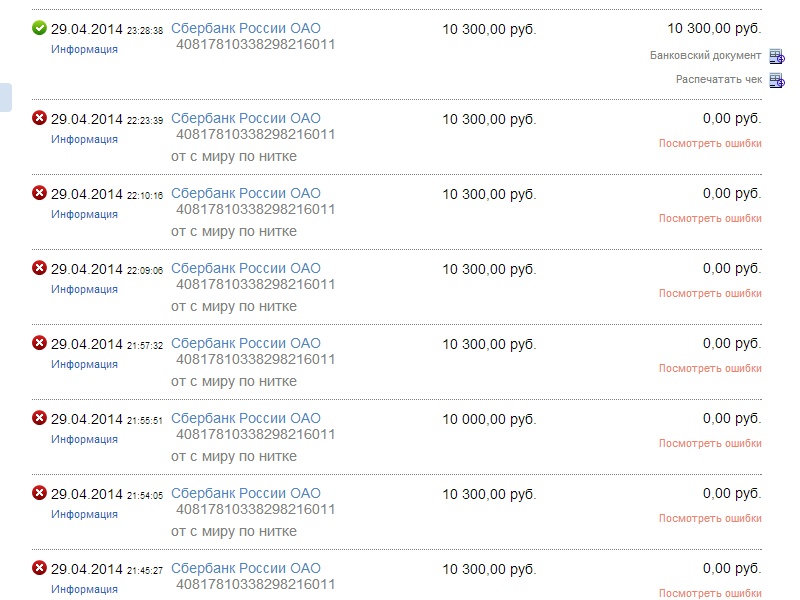Click the red error icon at 22:23:39
Screen dimensions: 800x600
pyautogui.click(x=39, y=118)
